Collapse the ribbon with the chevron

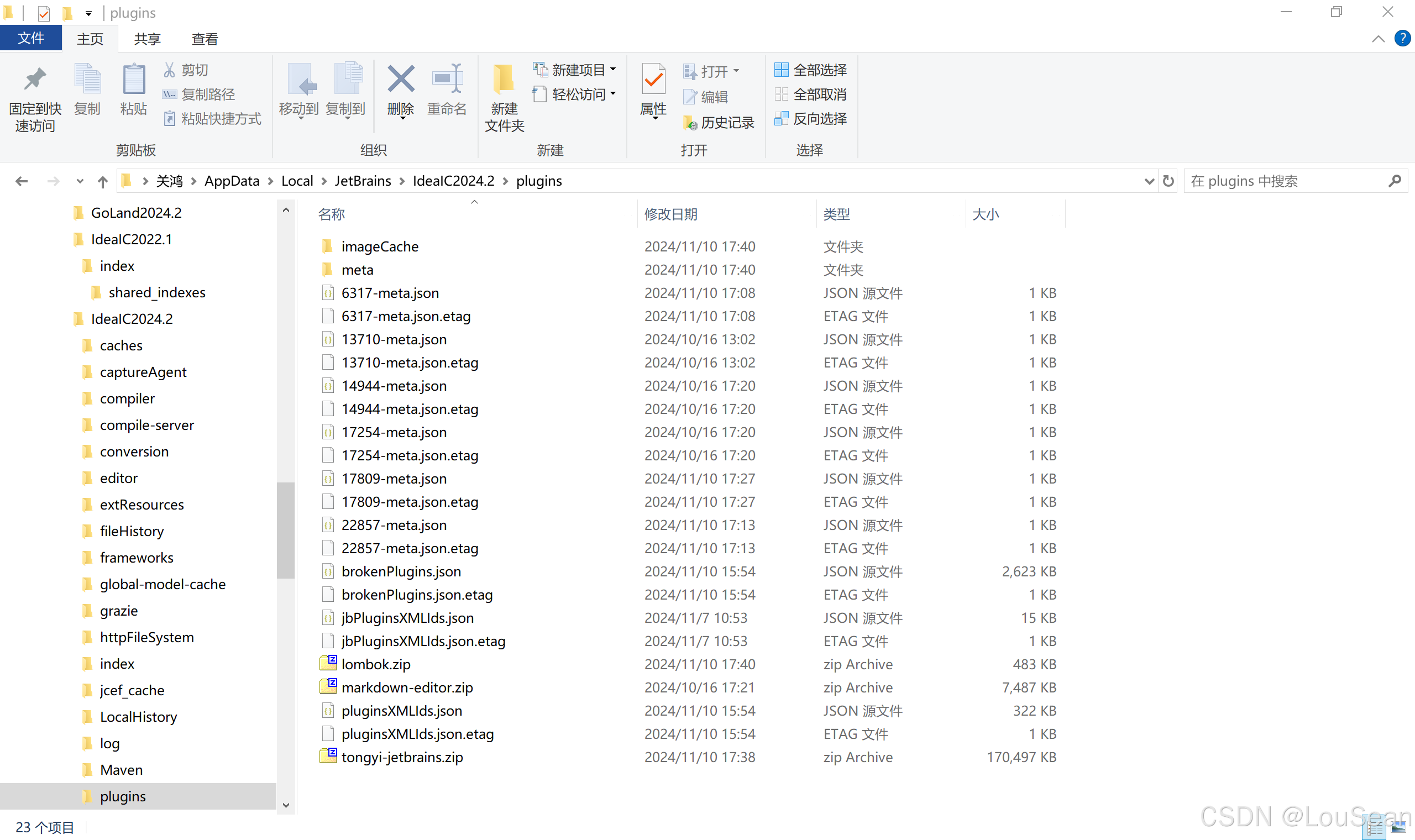1377,39
